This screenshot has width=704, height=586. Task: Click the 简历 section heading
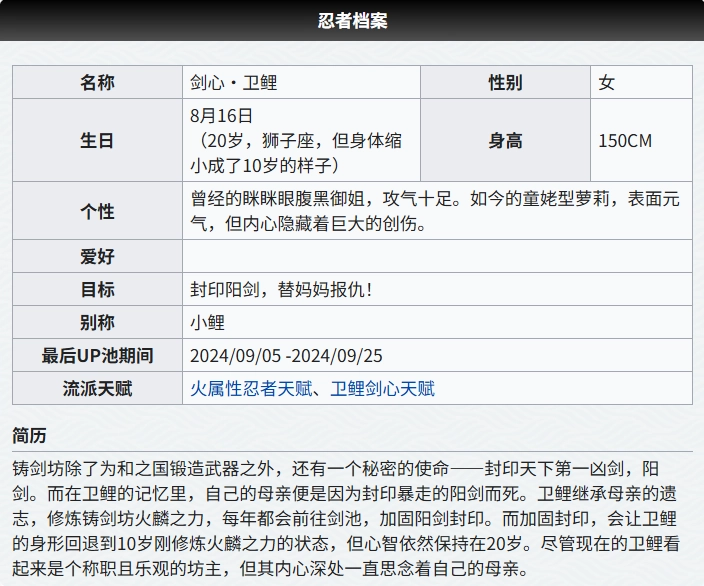pyautogui.click(x=29, y=435)
